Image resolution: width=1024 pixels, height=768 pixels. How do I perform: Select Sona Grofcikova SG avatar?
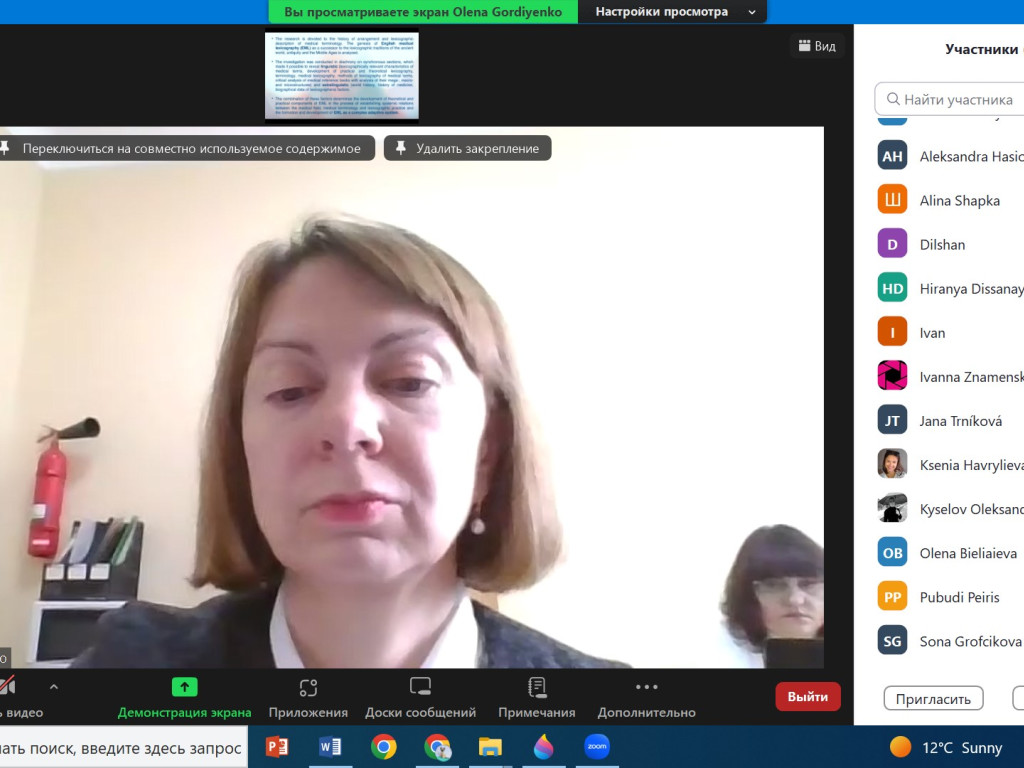click(892, 641)
